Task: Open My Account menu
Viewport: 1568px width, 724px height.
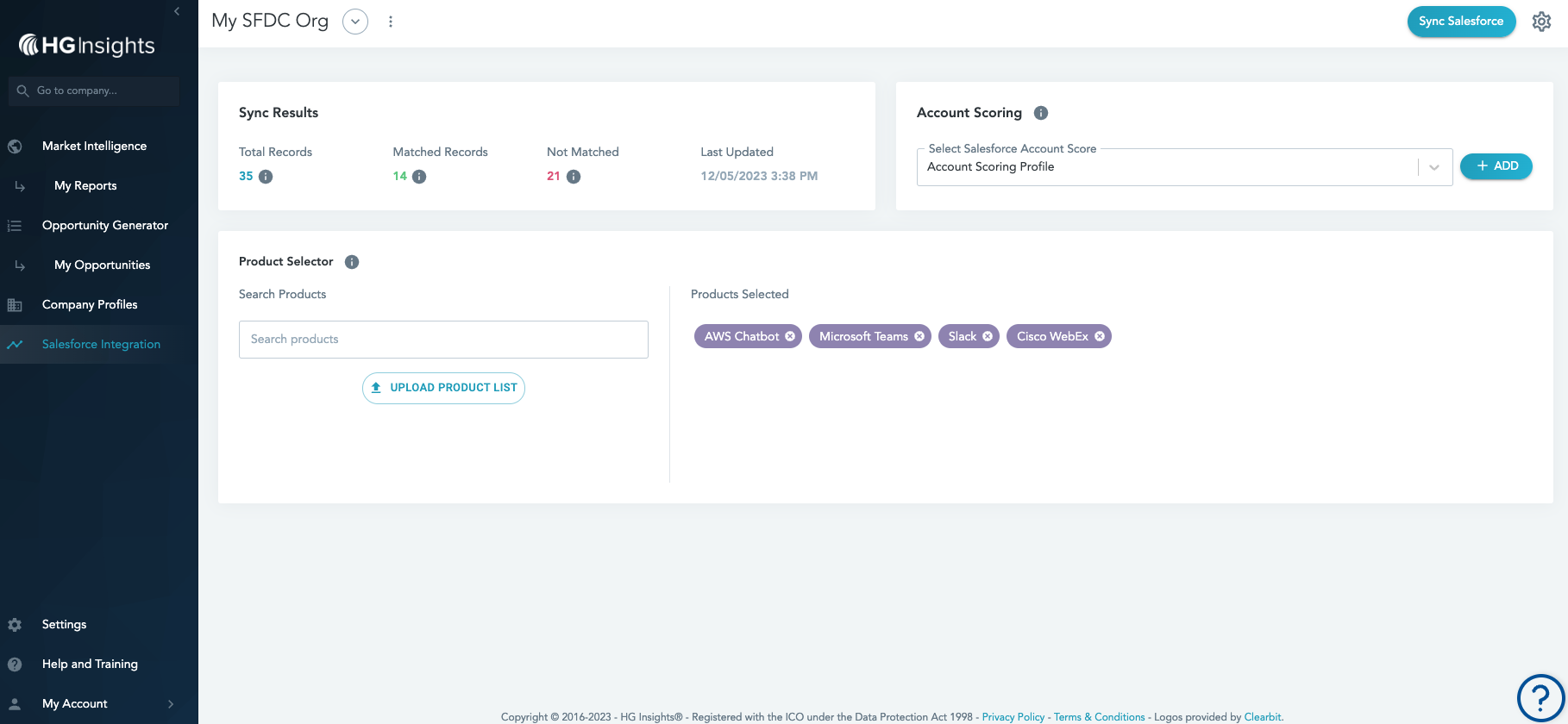Action: 75,704
